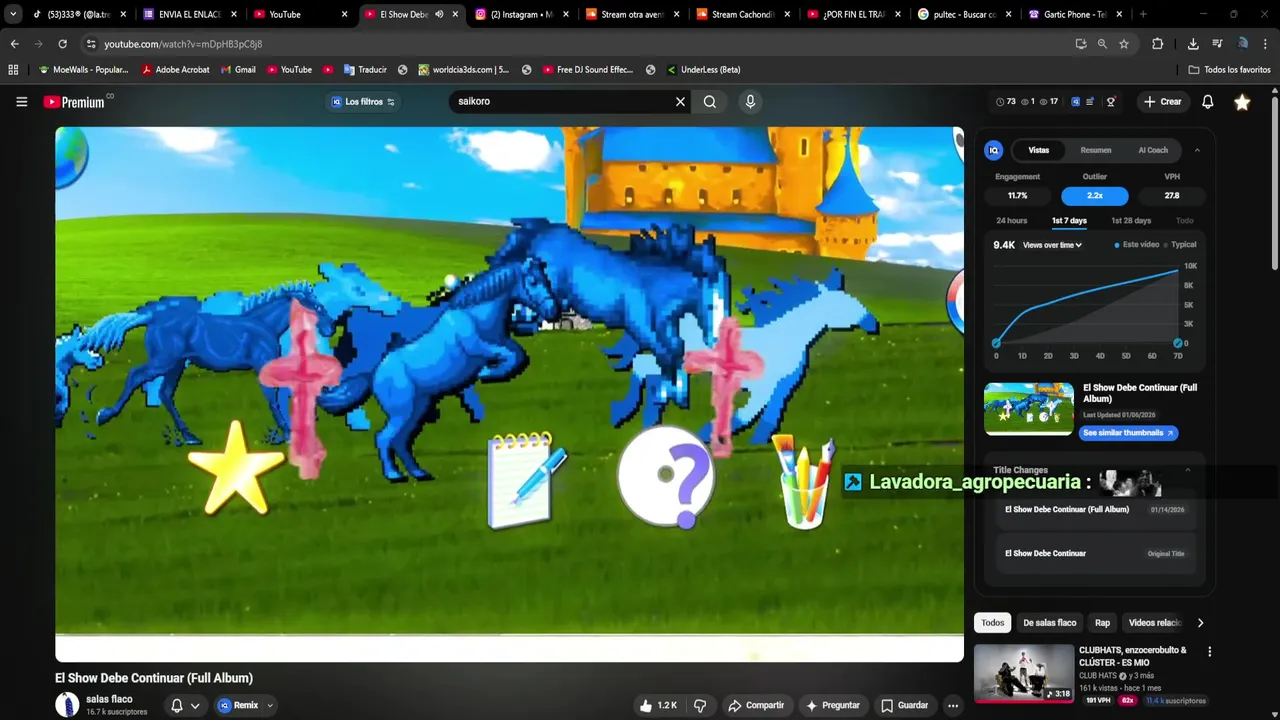Open Chrome tab search dropdown
This screenshot has width=1280, height=720.
tap(13, 14)
